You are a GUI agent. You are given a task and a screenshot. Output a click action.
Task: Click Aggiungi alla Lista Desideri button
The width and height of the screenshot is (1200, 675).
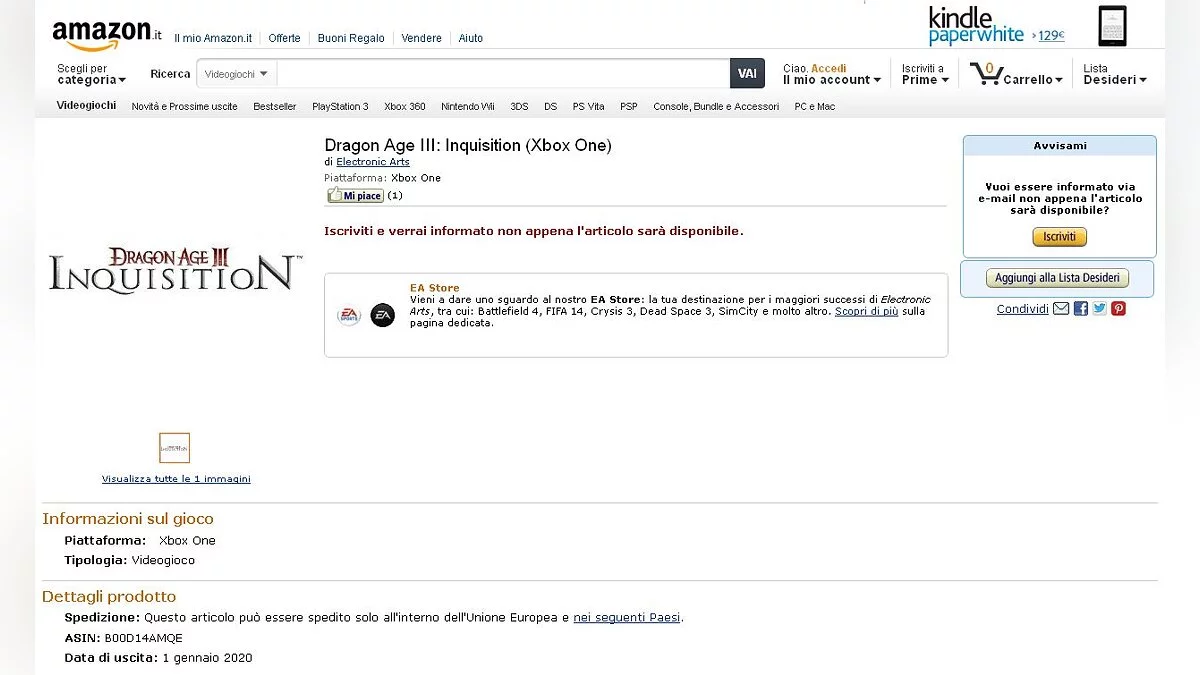click(x=1057, y=278)
